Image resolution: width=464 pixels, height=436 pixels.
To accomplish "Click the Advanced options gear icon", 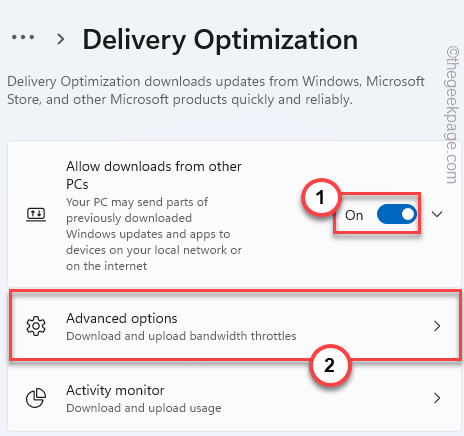I will point(36,326).
